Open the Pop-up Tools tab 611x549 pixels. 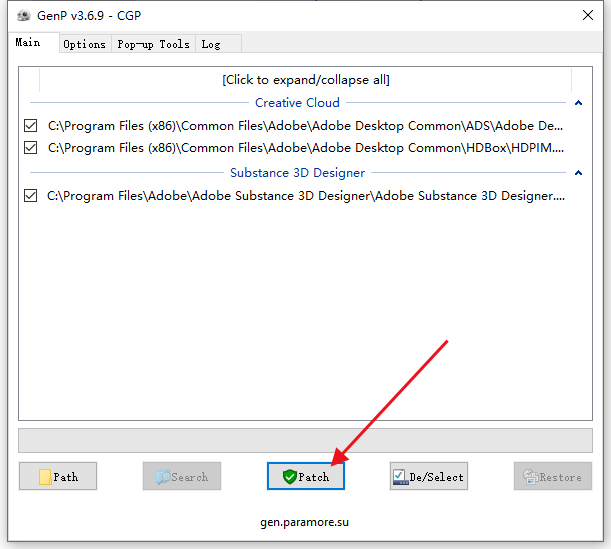[154, 44]
